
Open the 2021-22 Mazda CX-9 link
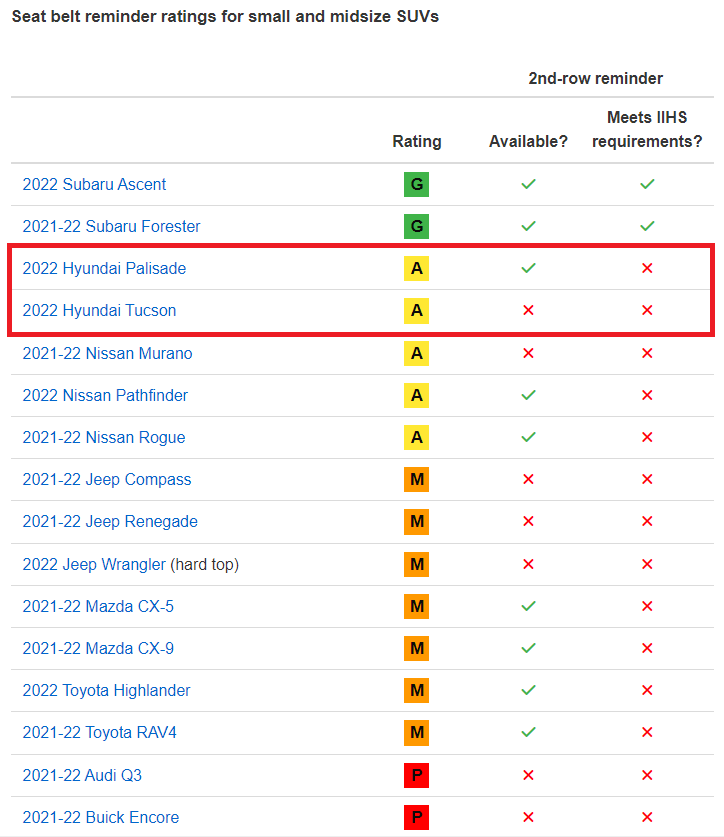click(98, 648)
